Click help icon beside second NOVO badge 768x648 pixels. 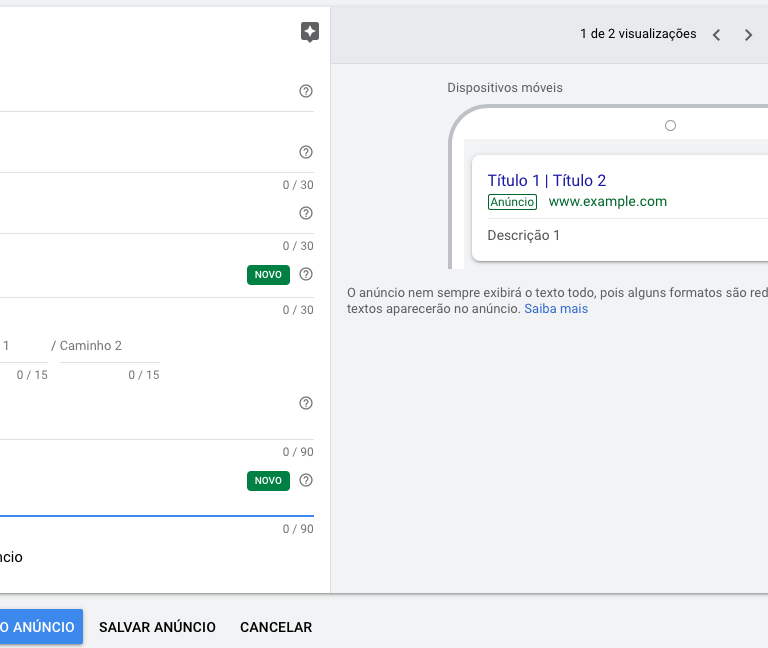tap(306, 480)
